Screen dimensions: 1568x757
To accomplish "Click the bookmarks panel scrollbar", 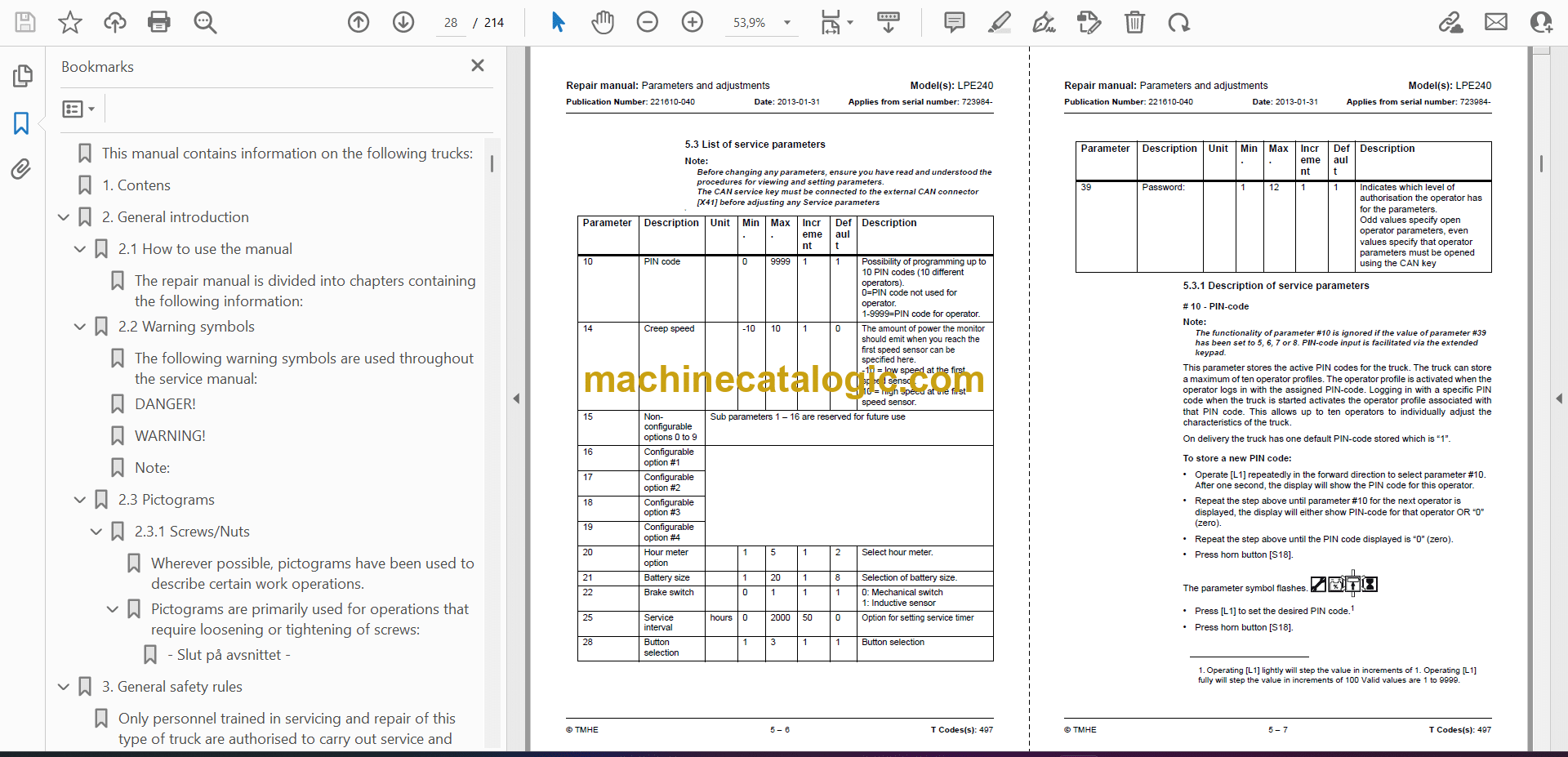I will 492,163.
